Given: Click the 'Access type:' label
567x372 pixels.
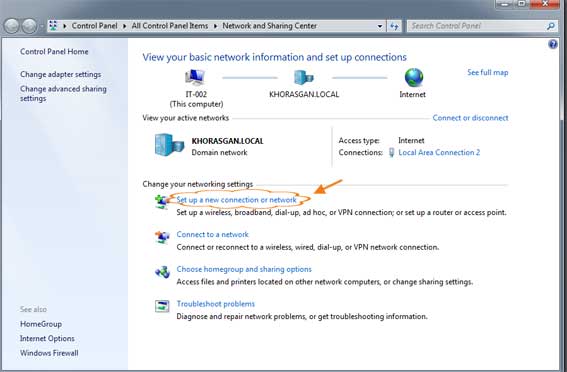Looking at the screenshot, I should click(359, 140).
